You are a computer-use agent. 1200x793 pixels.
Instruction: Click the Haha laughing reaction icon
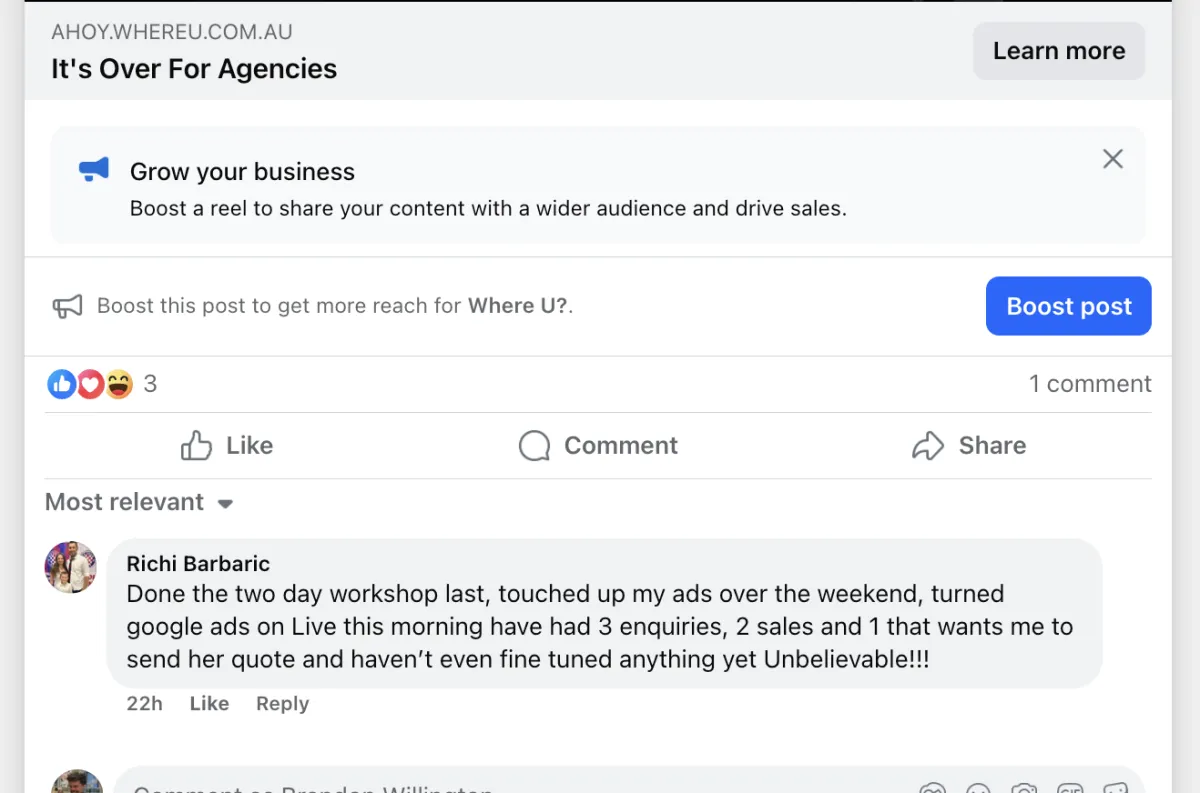pyautogui.click(x=119, y=384)
